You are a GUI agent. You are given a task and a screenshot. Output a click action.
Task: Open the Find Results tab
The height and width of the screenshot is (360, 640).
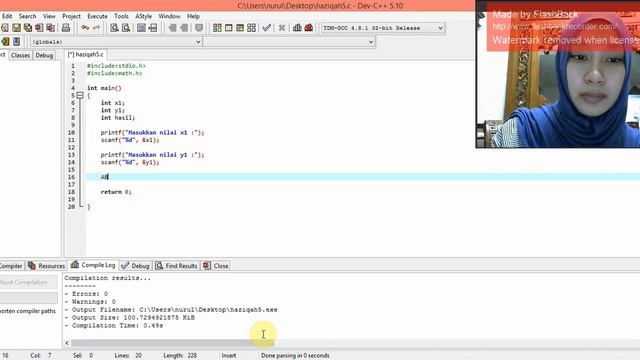click(176, 266)
